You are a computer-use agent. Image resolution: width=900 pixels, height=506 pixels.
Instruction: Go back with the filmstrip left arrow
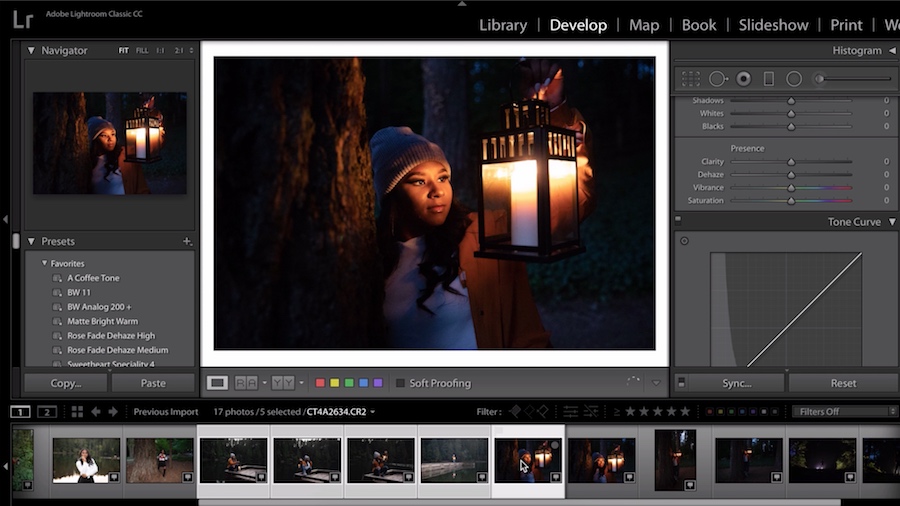coord(96,411)
